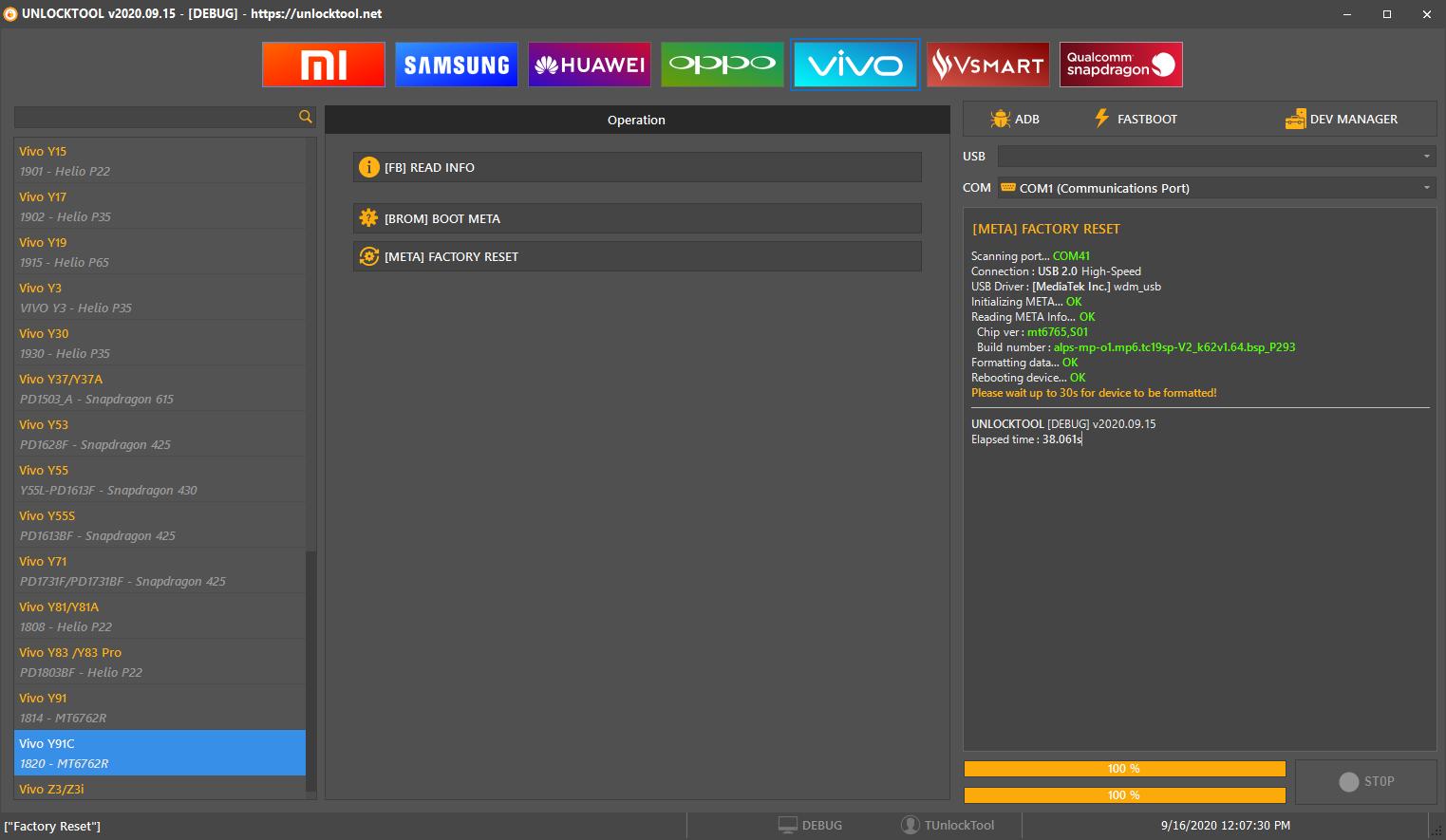Select Vivo Y55S in model list
1446x840 pixels.
point(160,525)
